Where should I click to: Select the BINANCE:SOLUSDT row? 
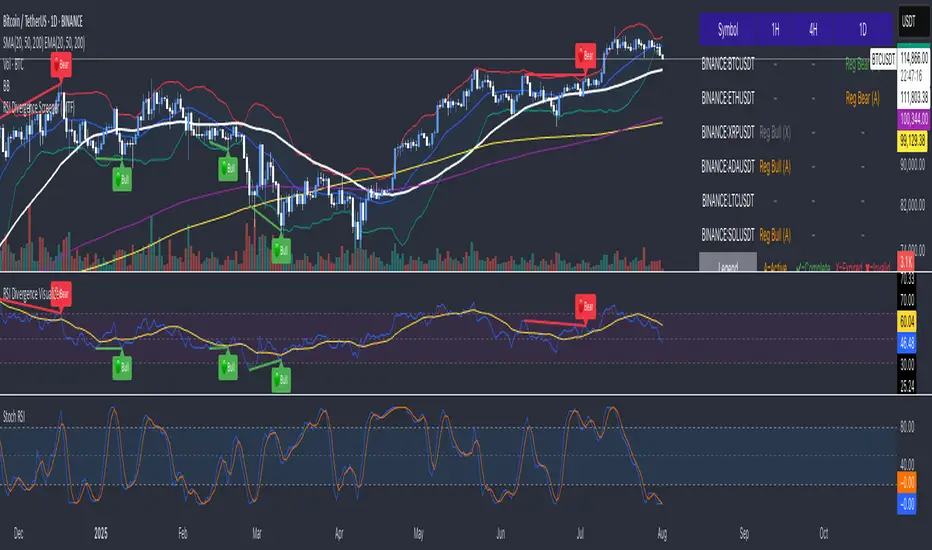tap(796, 235)
